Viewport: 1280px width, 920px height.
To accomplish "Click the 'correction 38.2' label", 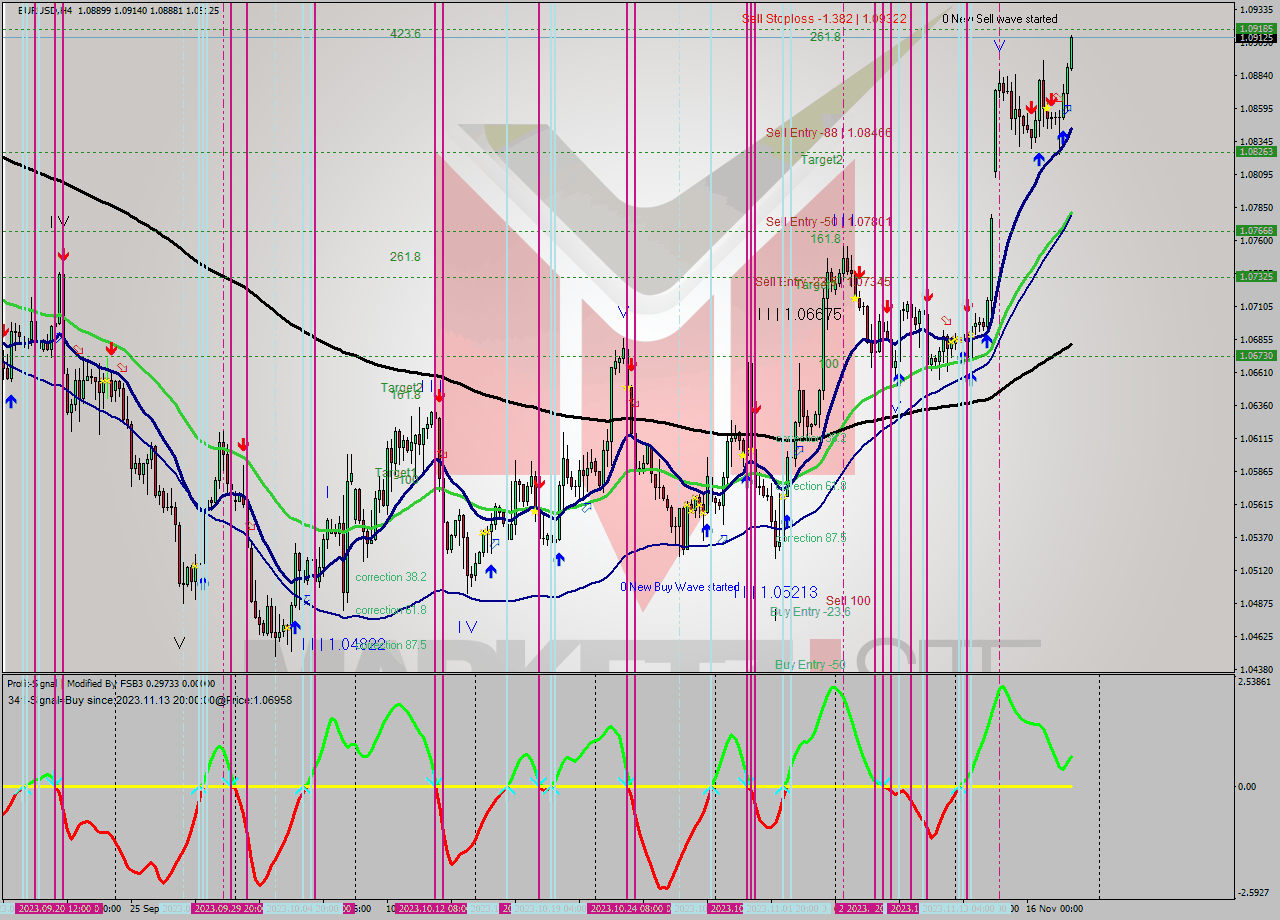I will [x=391, y=577].
